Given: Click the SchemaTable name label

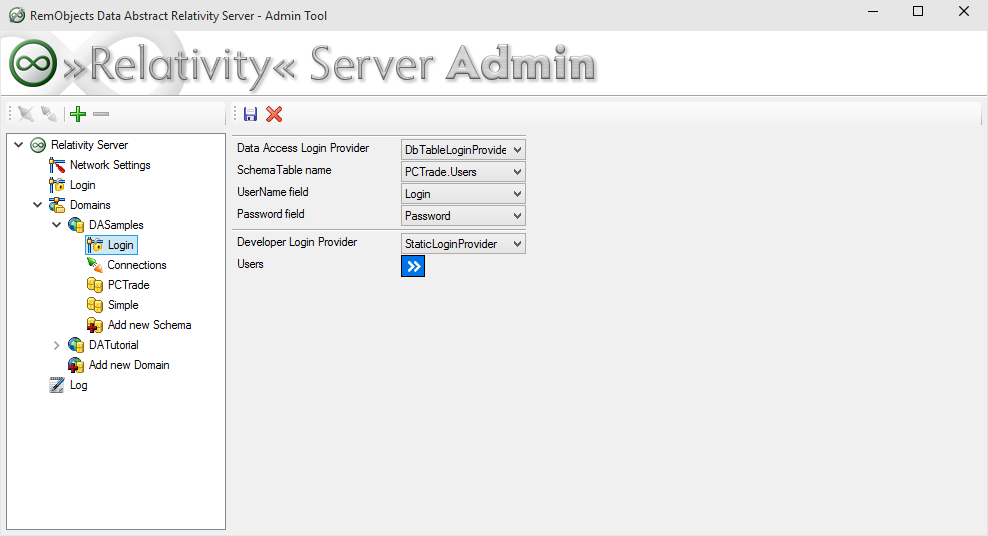Looking at the screenshot, I should tap(284, 170).
